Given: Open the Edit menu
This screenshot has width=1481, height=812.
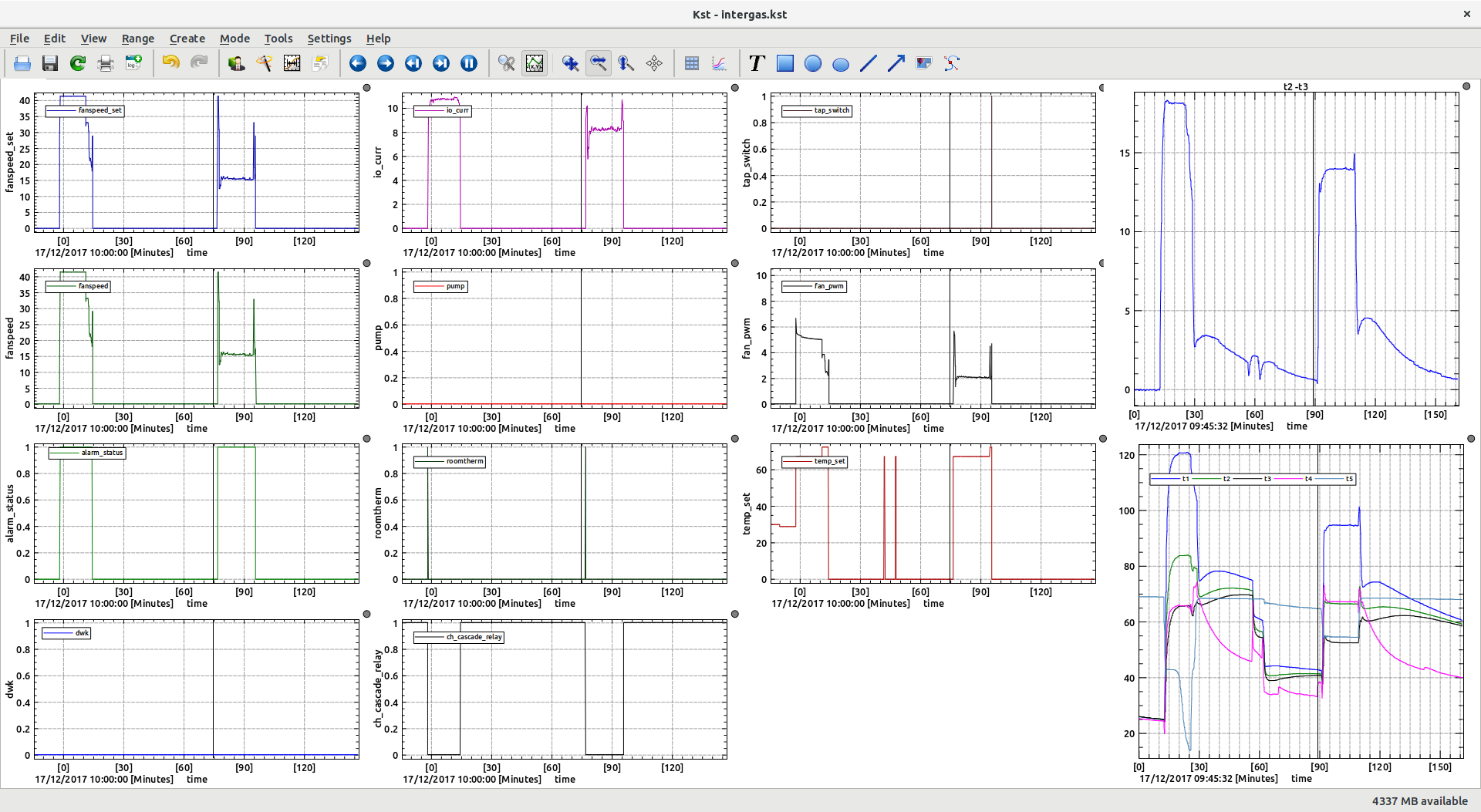Looking at the screenshot, I should (x=54, y=39).
